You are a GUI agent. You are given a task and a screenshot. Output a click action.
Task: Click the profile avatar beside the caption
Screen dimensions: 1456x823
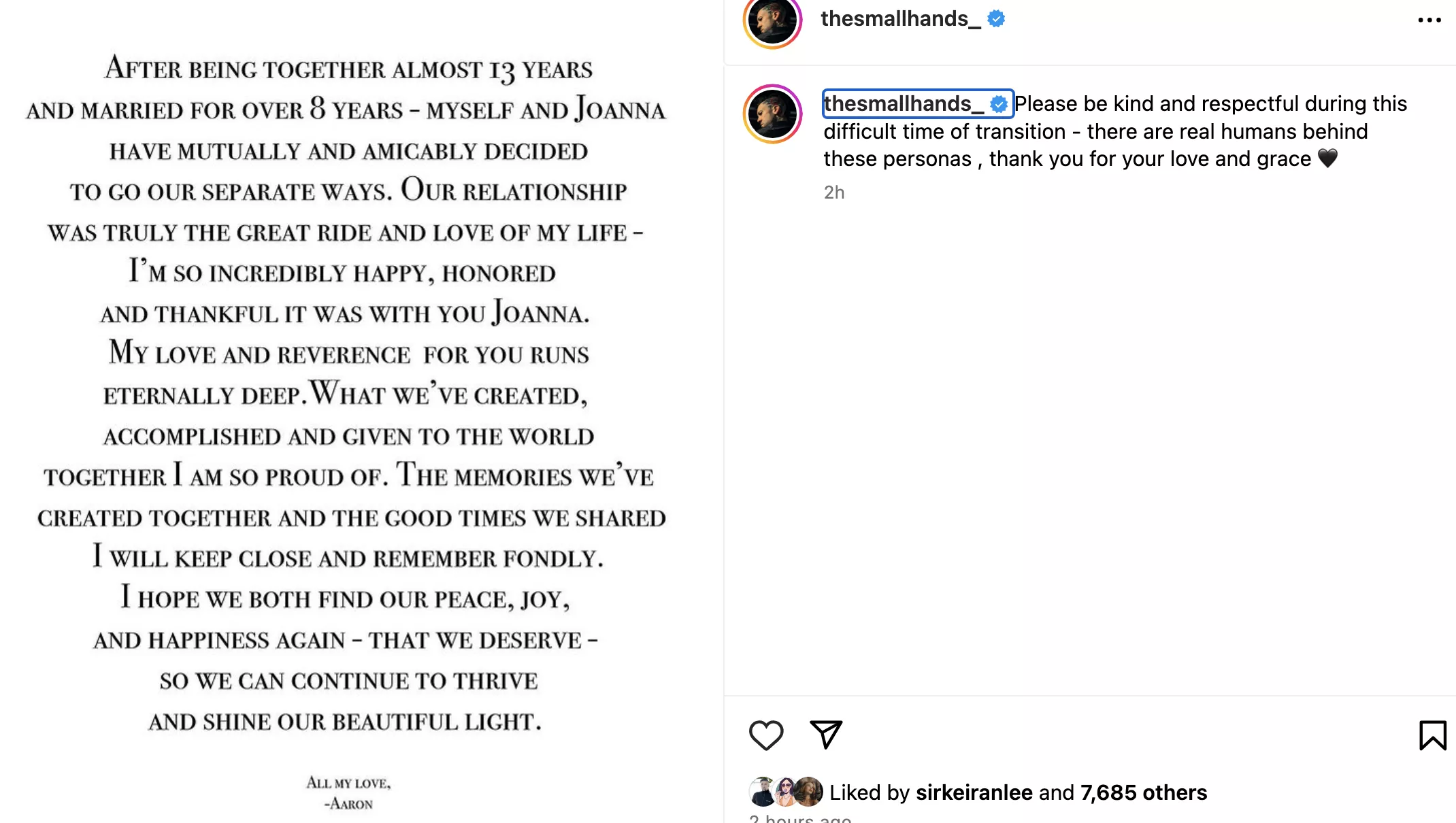[772, 114]
